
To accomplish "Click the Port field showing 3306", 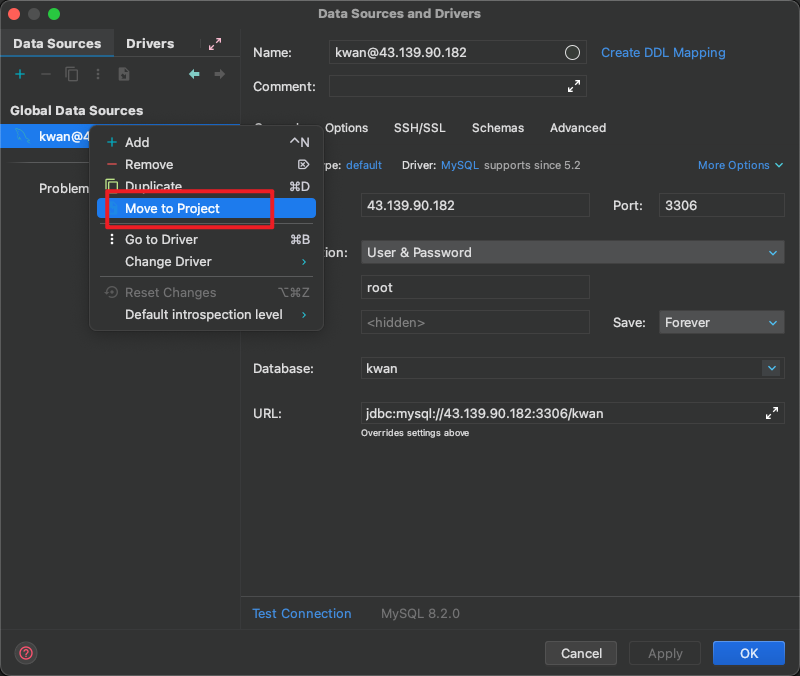I will (x=721, y=205).
